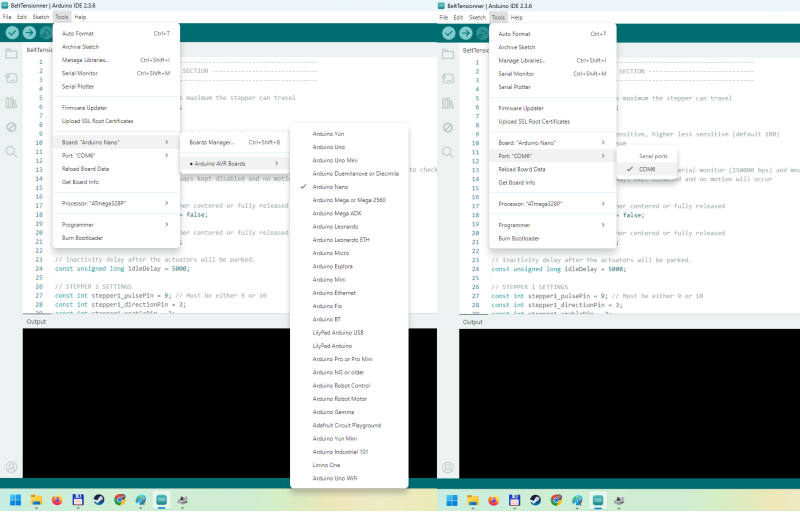Click the Upload arrow button in right window
Screen dimensions: 800x521
pyautogui.click(x=465, y=33)
